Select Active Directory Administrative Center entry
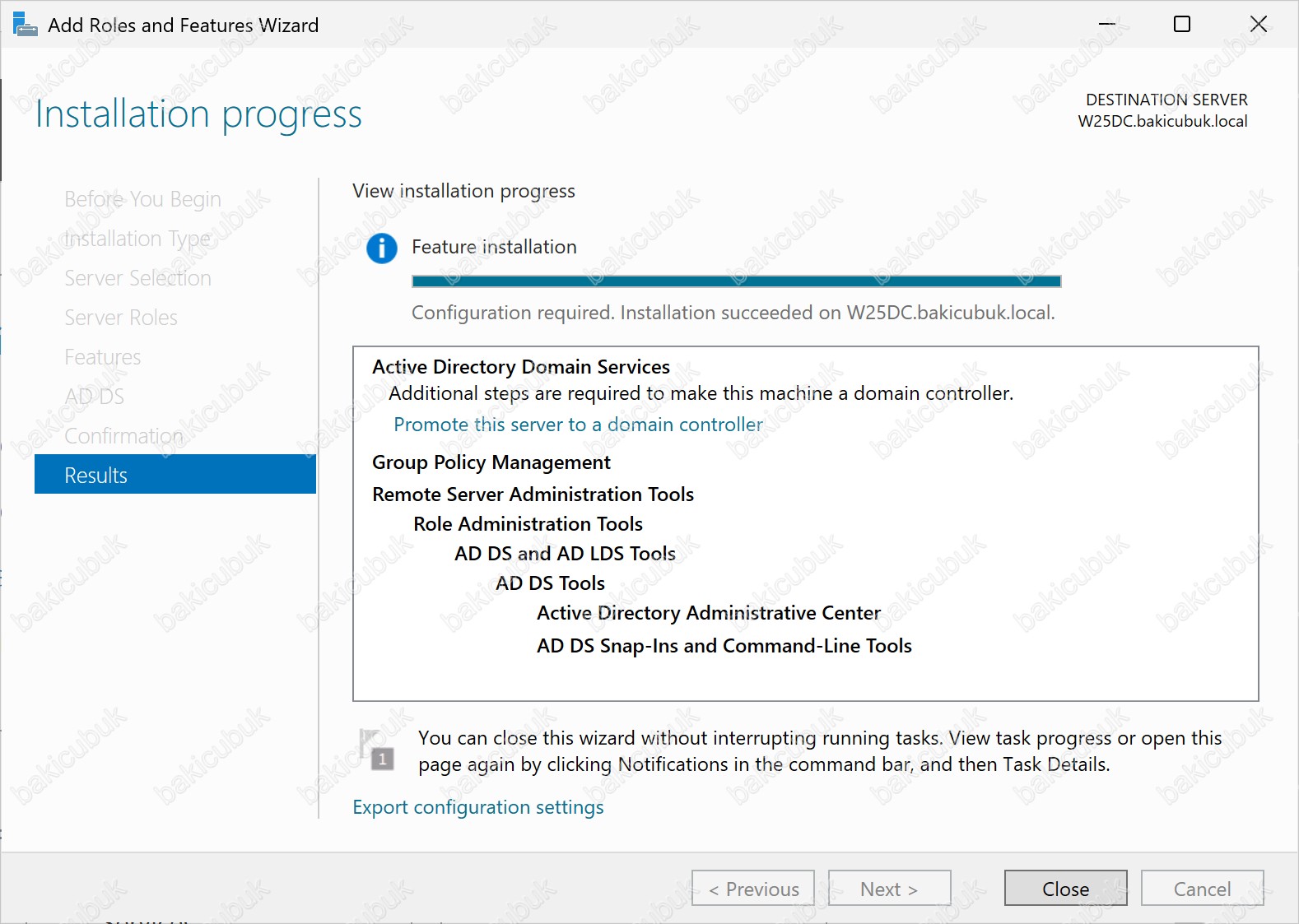This screenshot has width=1299, height=924. click(x=709, y=613)
